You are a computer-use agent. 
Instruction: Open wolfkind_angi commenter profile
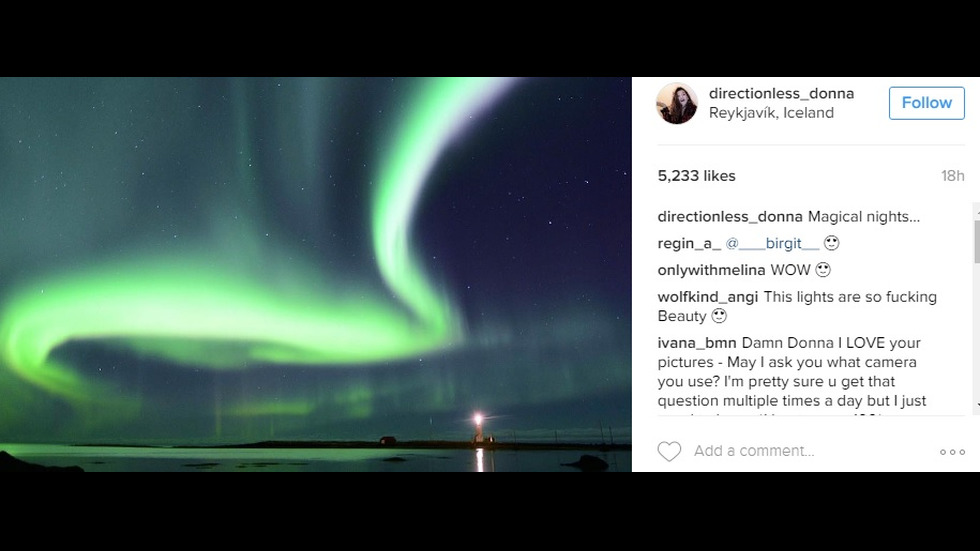pos(708,297)
